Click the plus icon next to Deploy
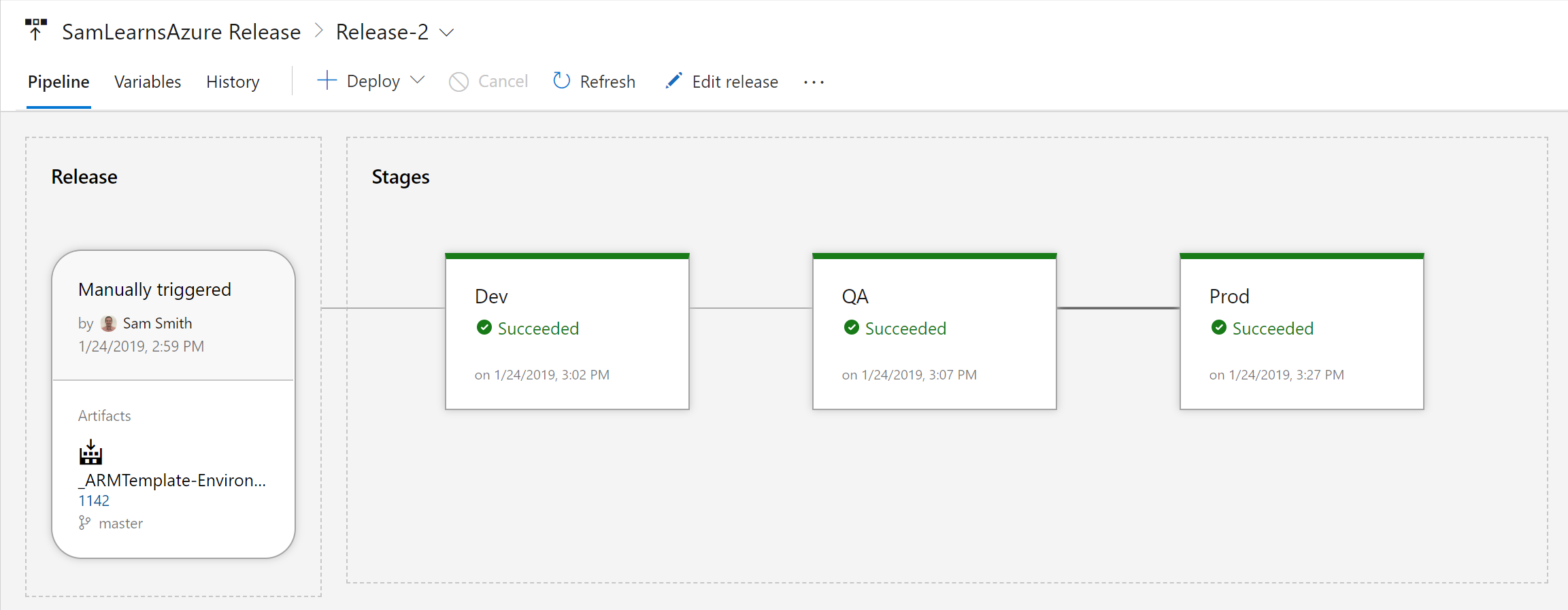 point(327,81)
